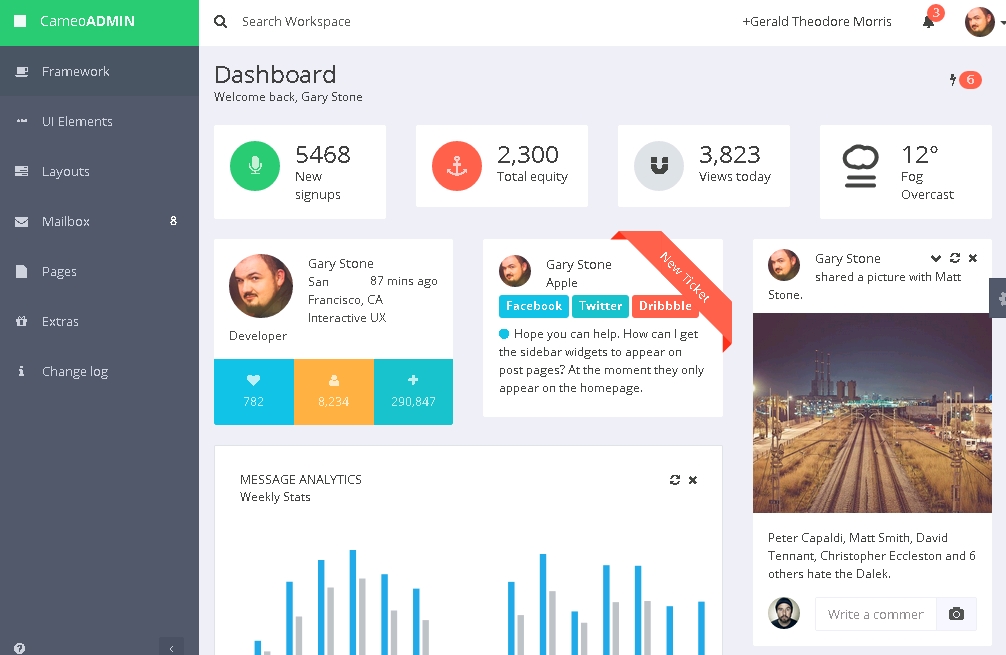
Task: Refresh the Message Analytics widget
Action: pos(675,480)
